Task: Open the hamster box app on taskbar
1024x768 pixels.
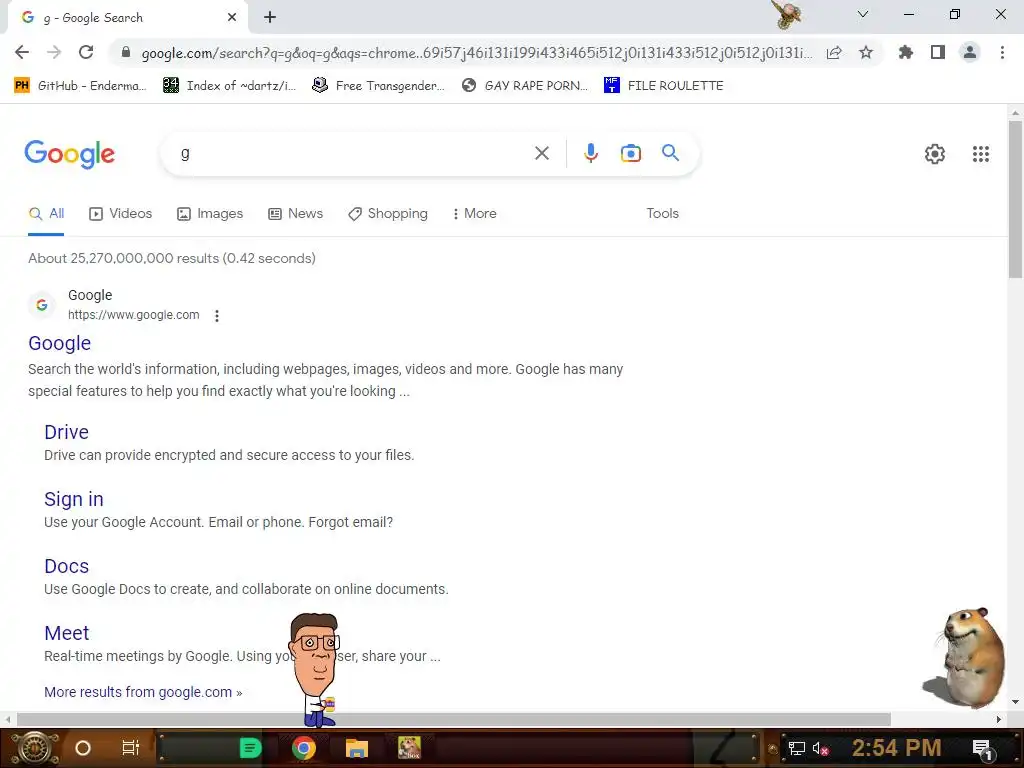Action: pos(409,748)
